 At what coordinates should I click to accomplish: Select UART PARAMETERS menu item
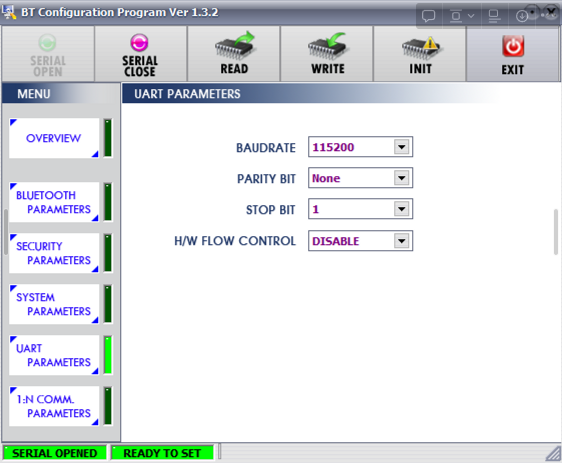click(54, 355)
